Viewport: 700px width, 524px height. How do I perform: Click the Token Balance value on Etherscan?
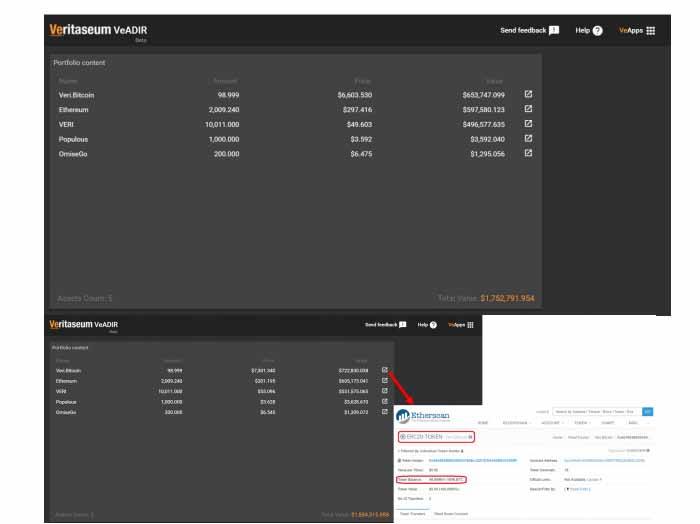(x=446, y=480)
